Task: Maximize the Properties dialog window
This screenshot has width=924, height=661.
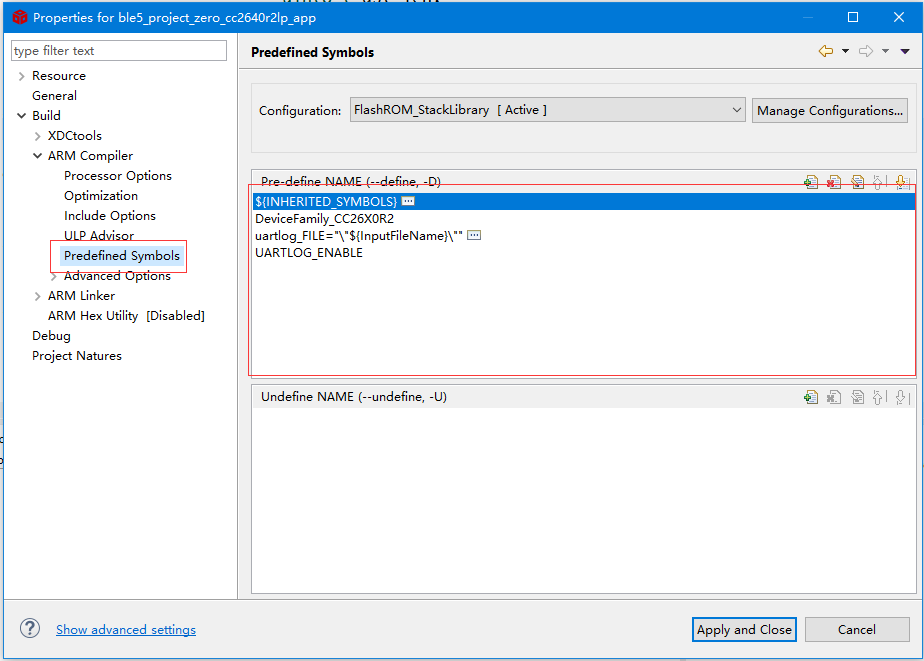Action: (x=853, y=17)
